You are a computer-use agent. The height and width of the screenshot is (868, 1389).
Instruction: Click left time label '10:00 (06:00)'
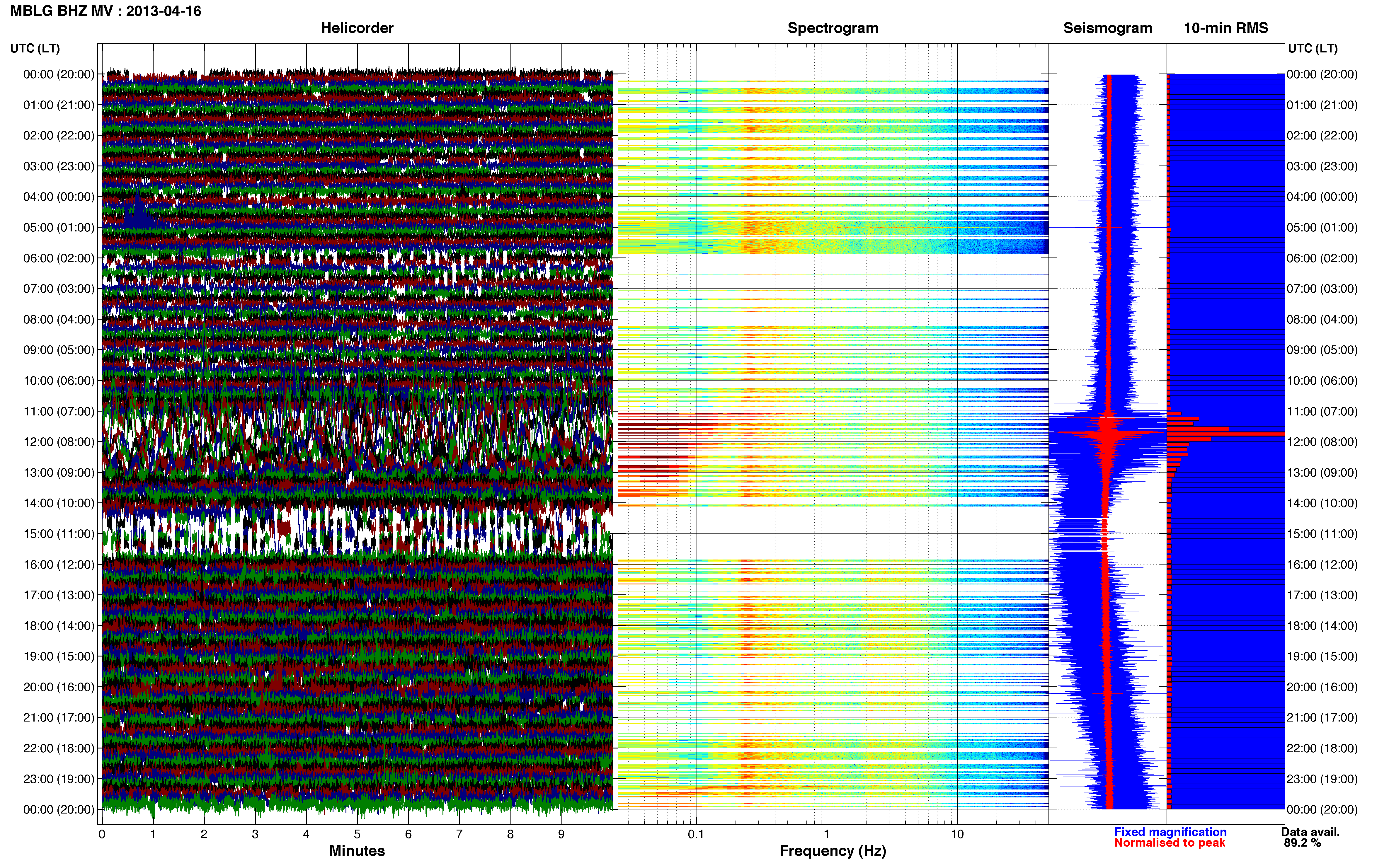59,381
